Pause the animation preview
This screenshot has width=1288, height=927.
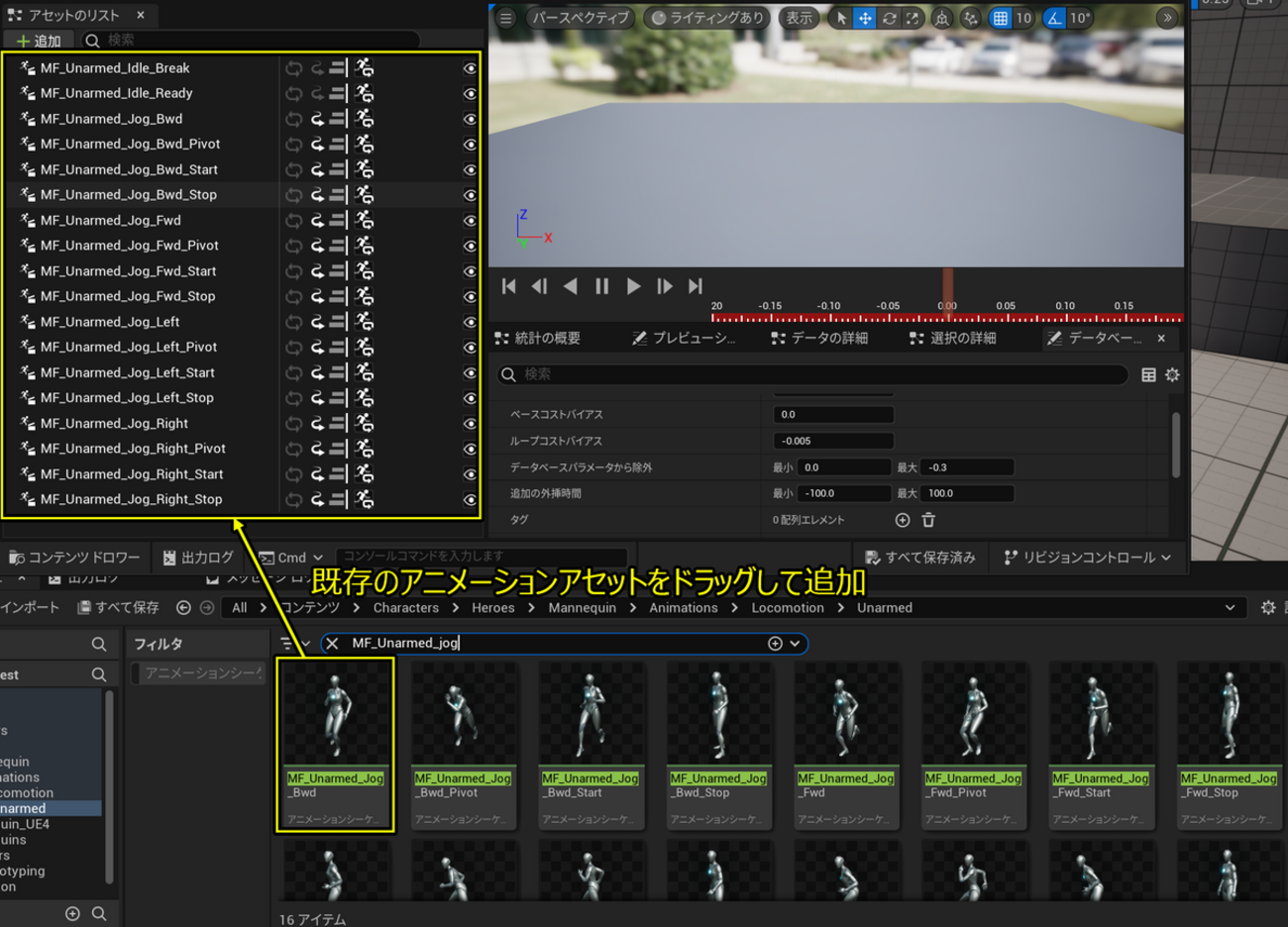pos(601,286)
